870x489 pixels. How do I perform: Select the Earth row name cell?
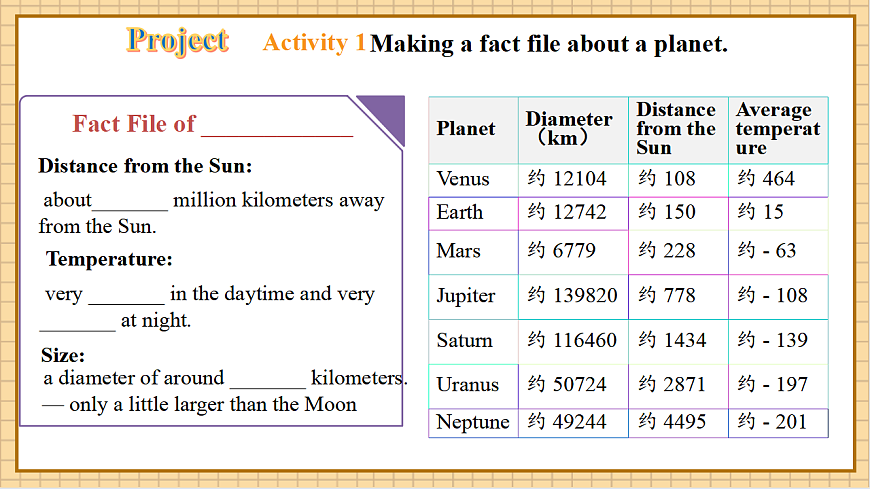[472, 213]
